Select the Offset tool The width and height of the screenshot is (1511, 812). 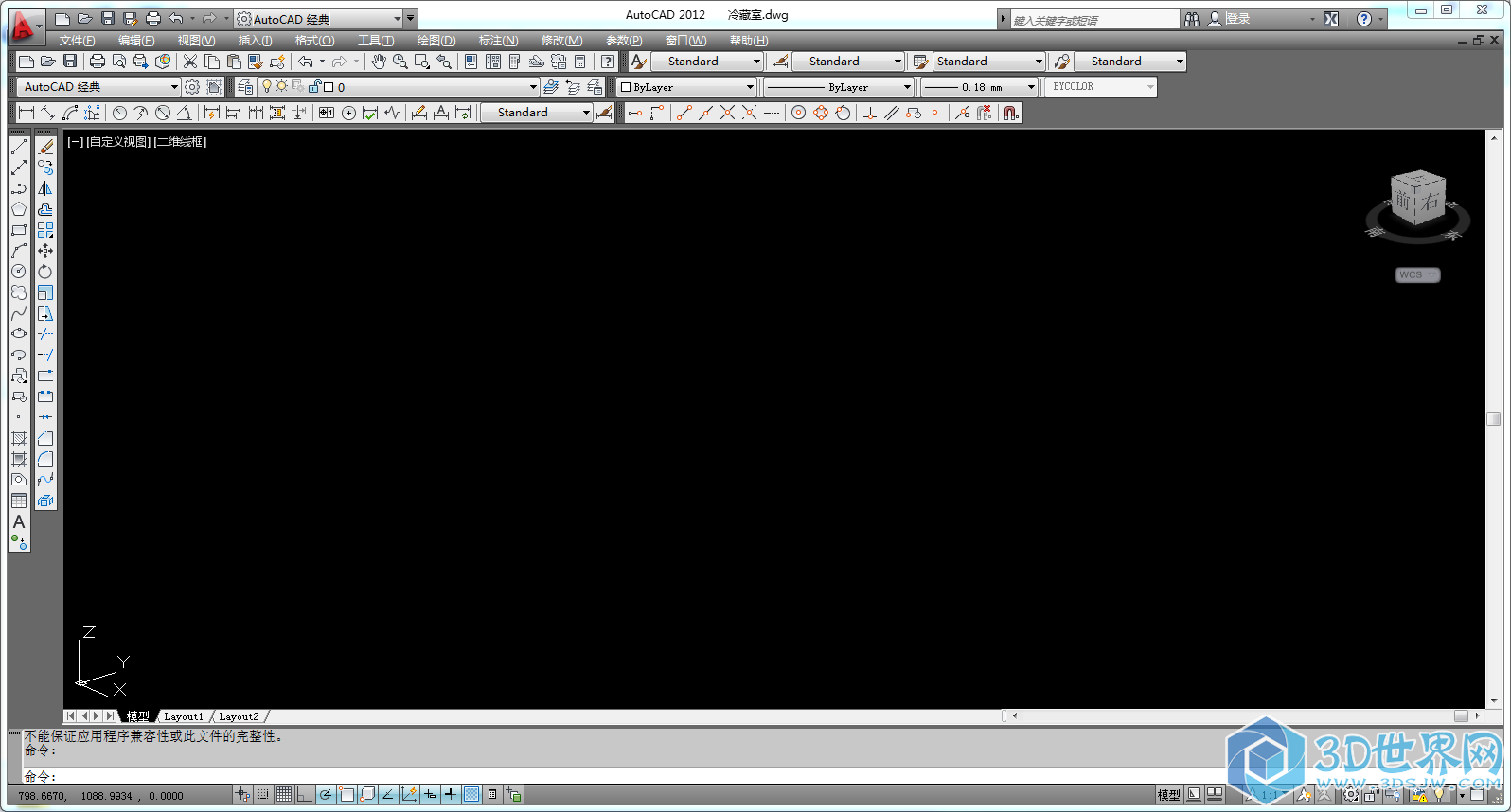tap(45, 209)
